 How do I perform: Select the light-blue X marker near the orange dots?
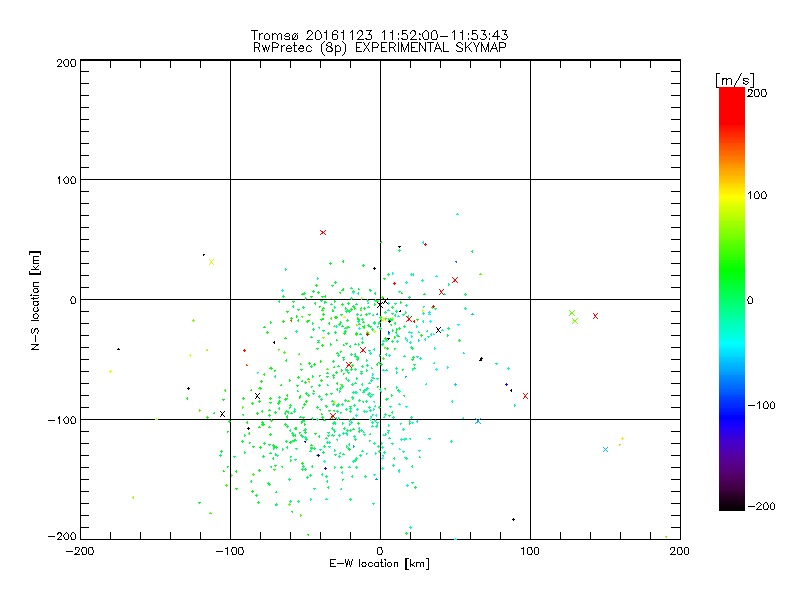tap(606, 449)
